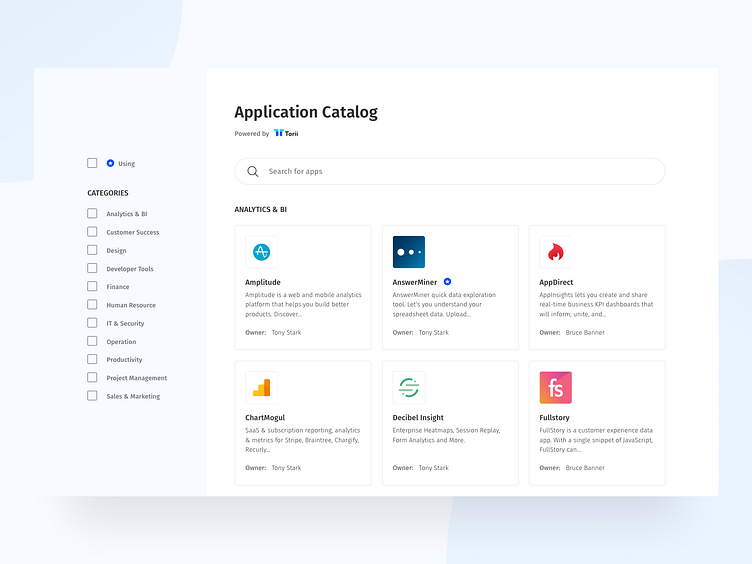Click Amplitude's owner Tony Stark
752x564 pixels.
(x=286, y=332)
